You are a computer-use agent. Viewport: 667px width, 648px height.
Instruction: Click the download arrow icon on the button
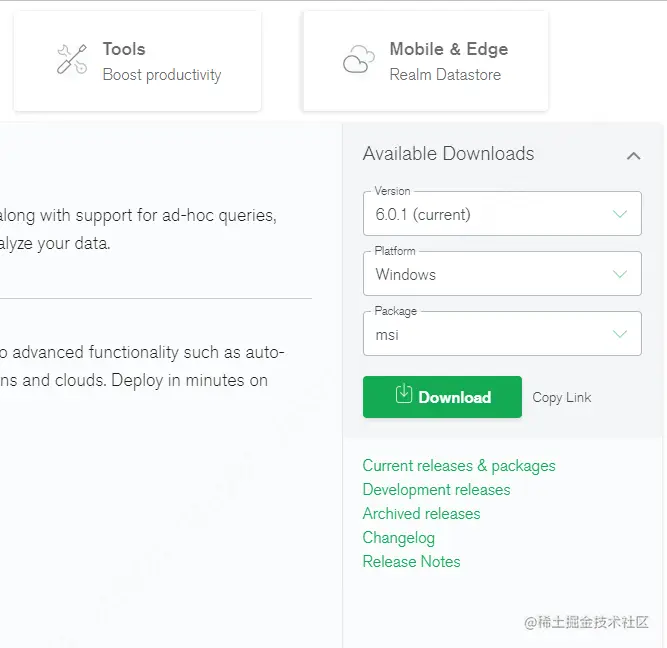403,394
